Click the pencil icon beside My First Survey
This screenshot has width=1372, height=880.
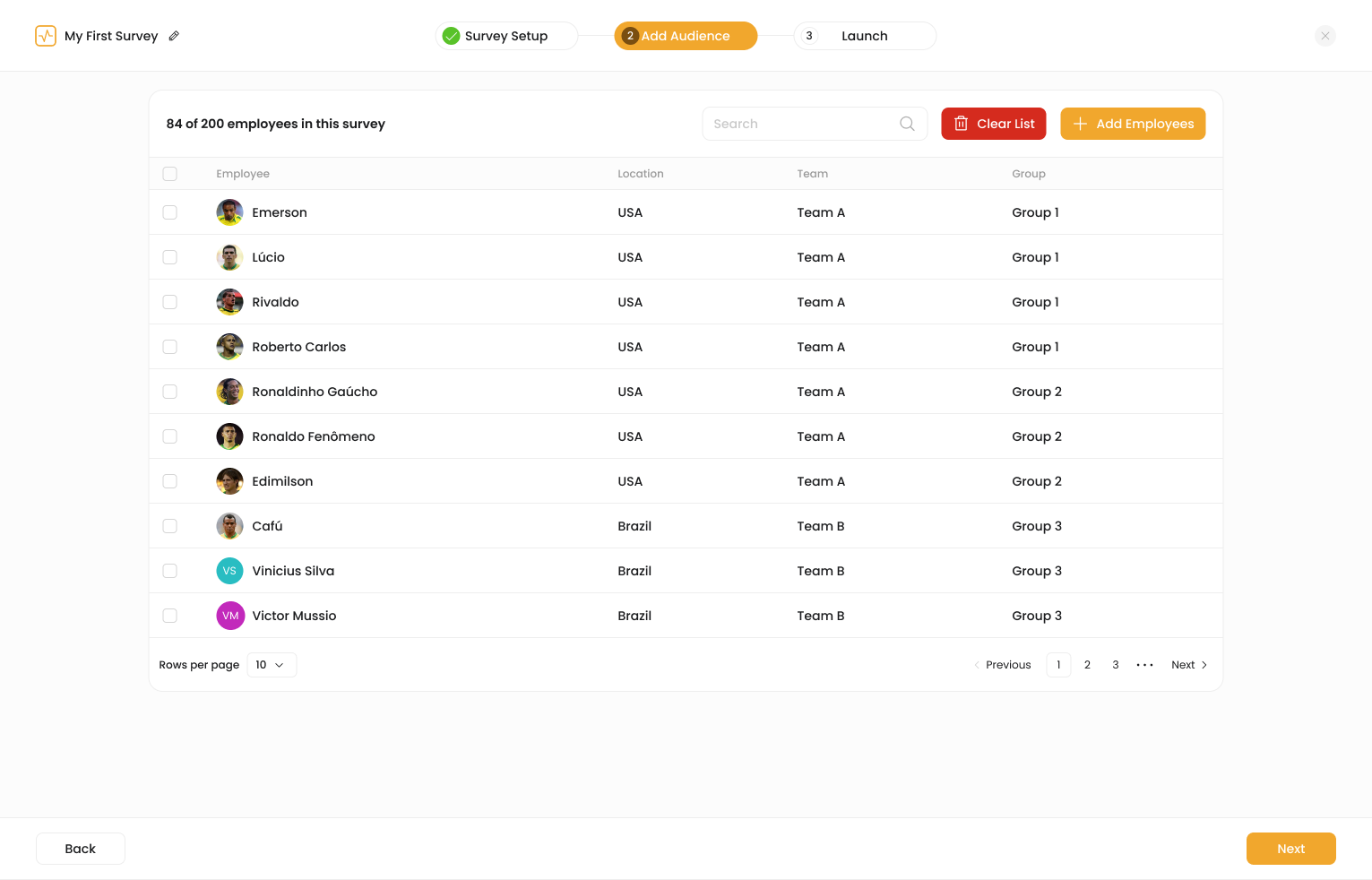174,36
